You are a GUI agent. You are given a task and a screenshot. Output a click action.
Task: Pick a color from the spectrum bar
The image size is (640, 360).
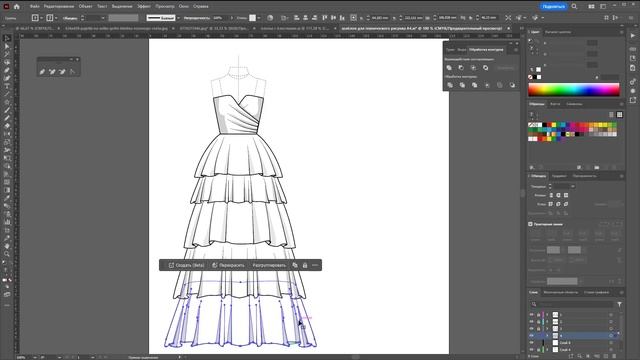tap(574, 89)
